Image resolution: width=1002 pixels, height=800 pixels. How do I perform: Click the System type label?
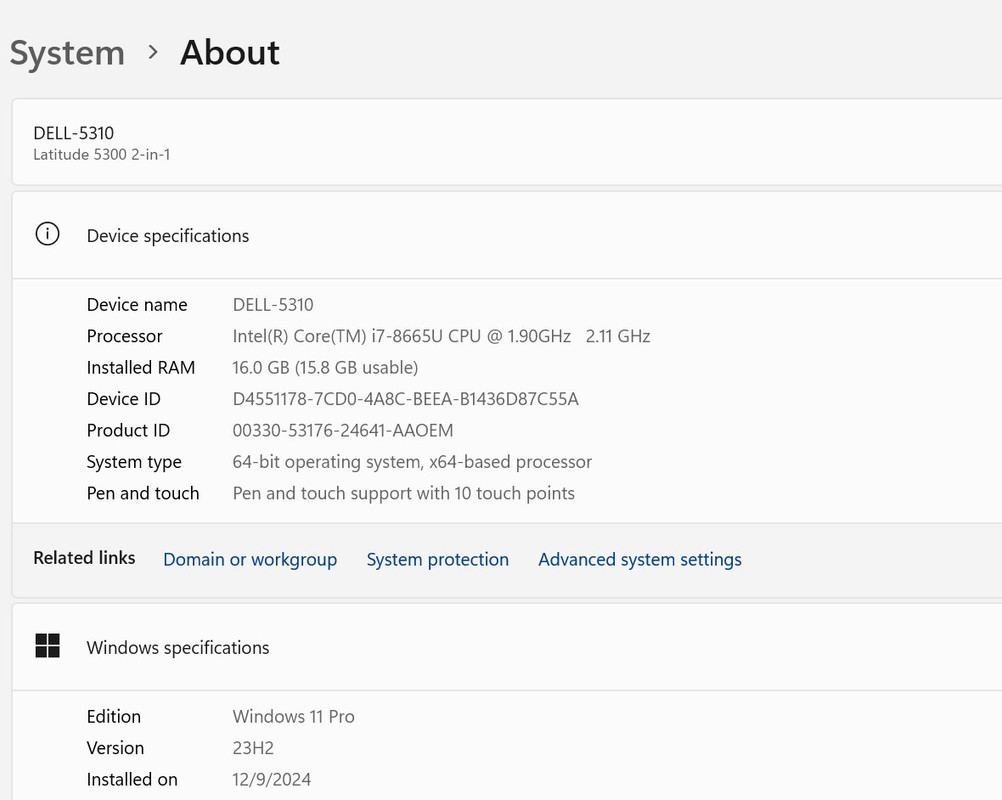tap(134, 462)
